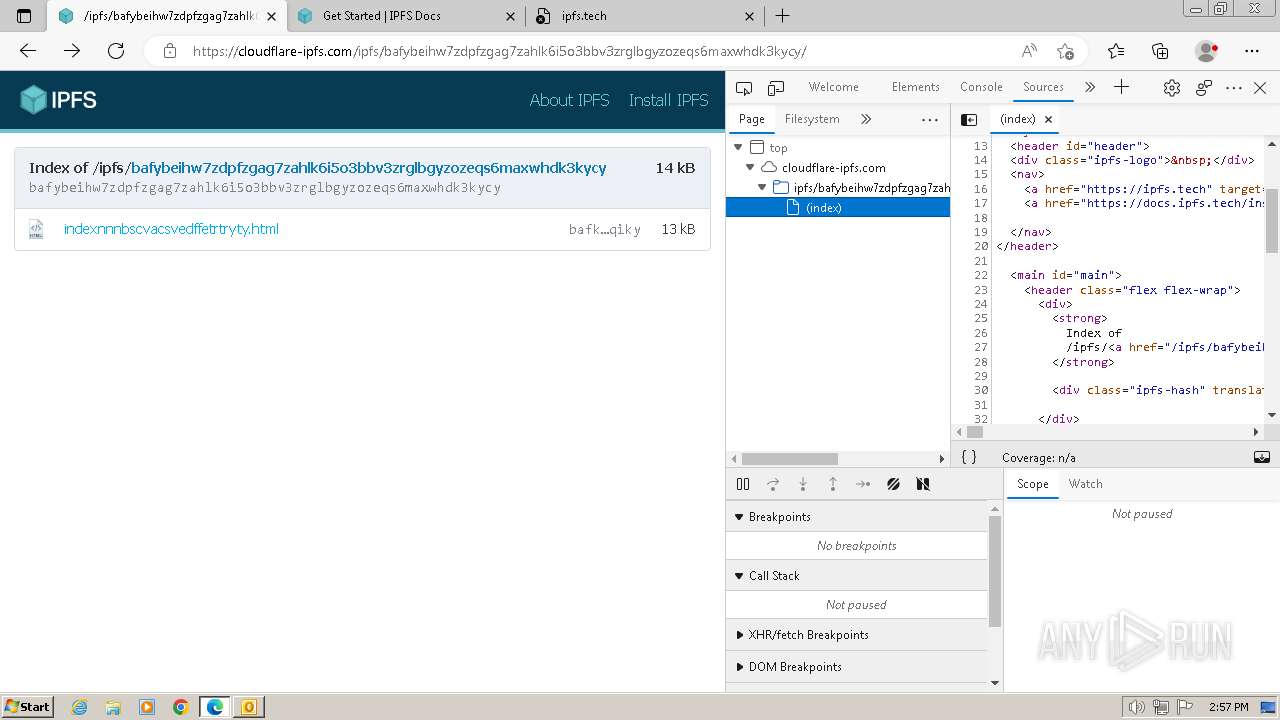Collapse the top frame tree node
This screenshot has height=720, width=1280.
(x=738, y=147)
